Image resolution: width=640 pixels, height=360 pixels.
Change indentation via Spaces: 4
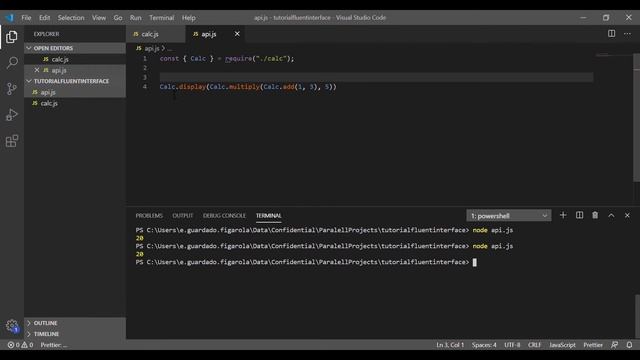pos(484,345)
